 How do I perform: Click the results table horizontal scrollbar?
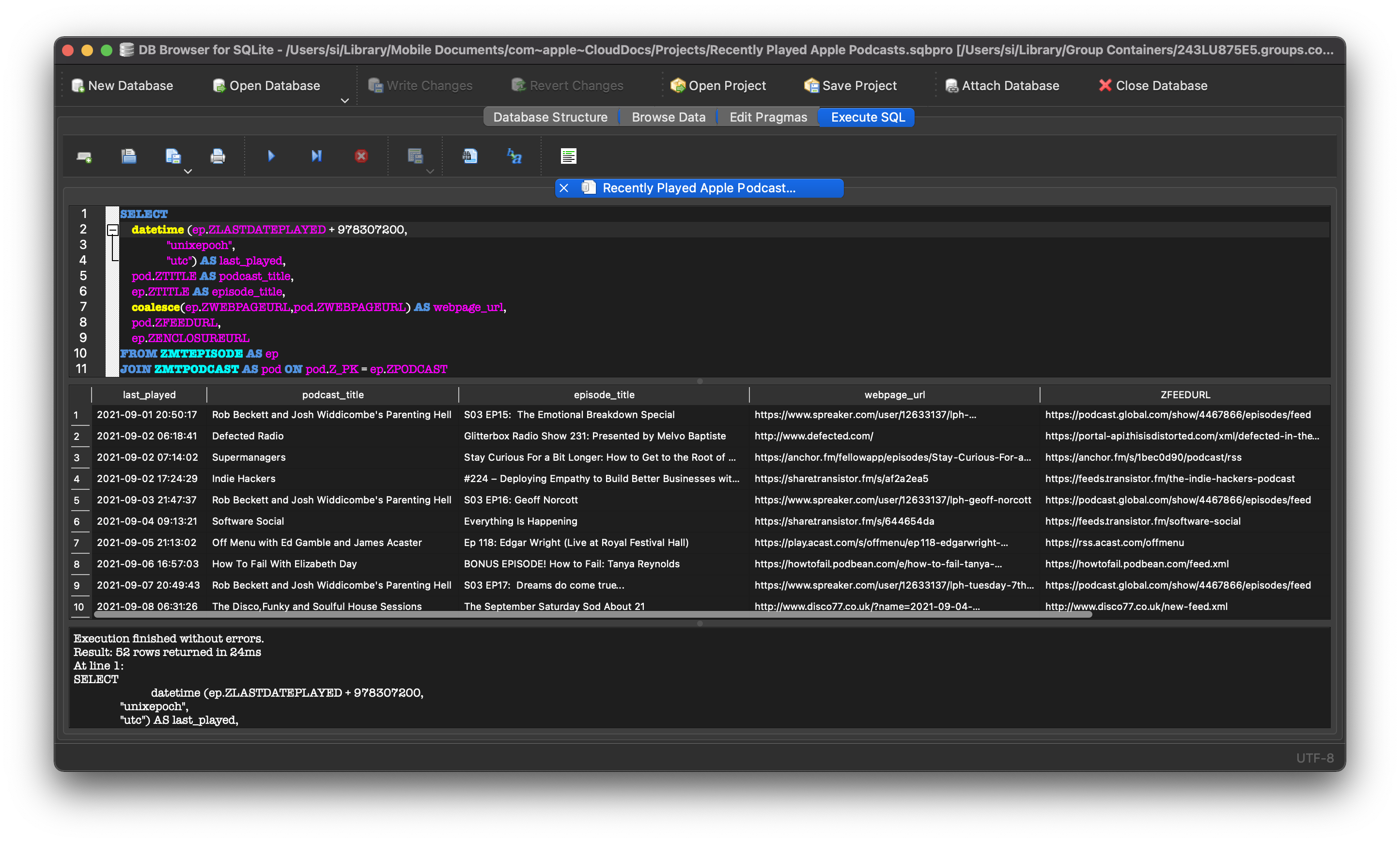[x=592, y=615]
